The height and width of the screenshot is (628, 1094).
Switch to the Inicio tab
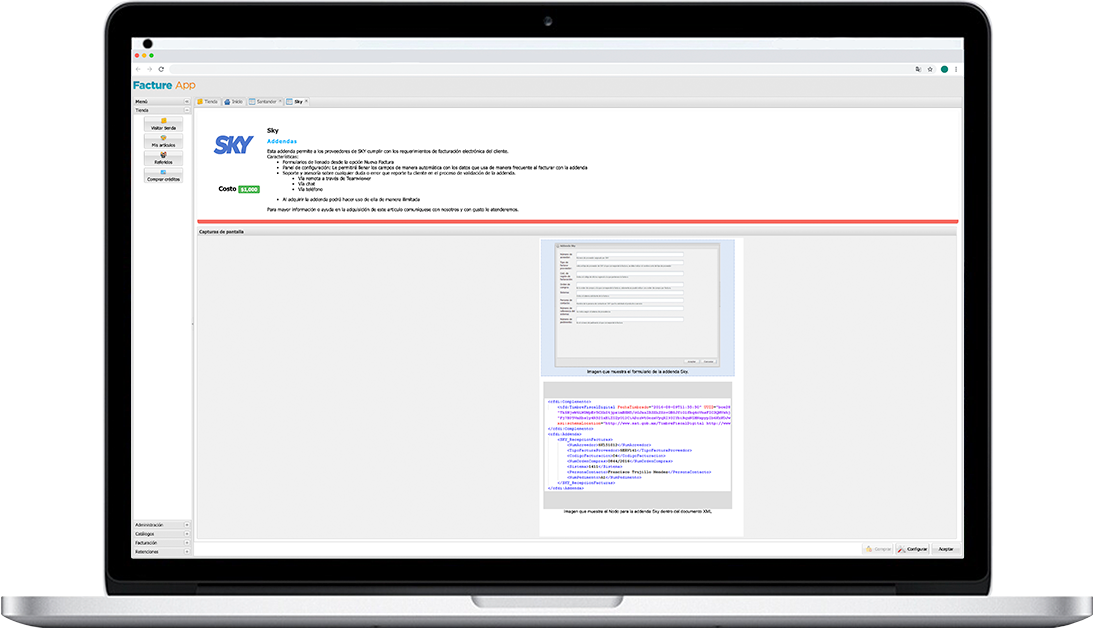(233, 101)
